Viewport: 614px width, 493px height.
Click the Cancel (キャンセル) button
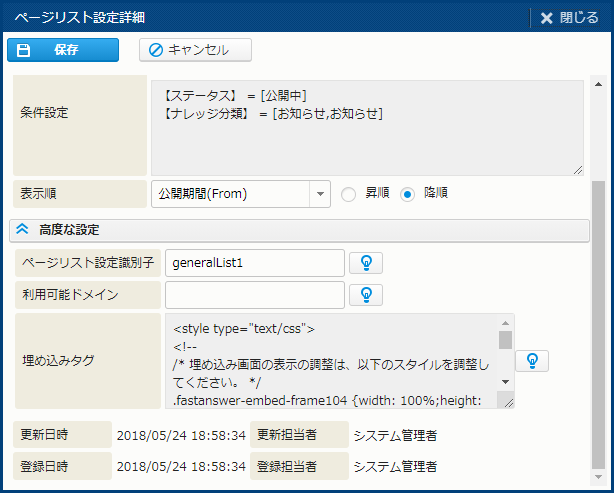[195, 50]
